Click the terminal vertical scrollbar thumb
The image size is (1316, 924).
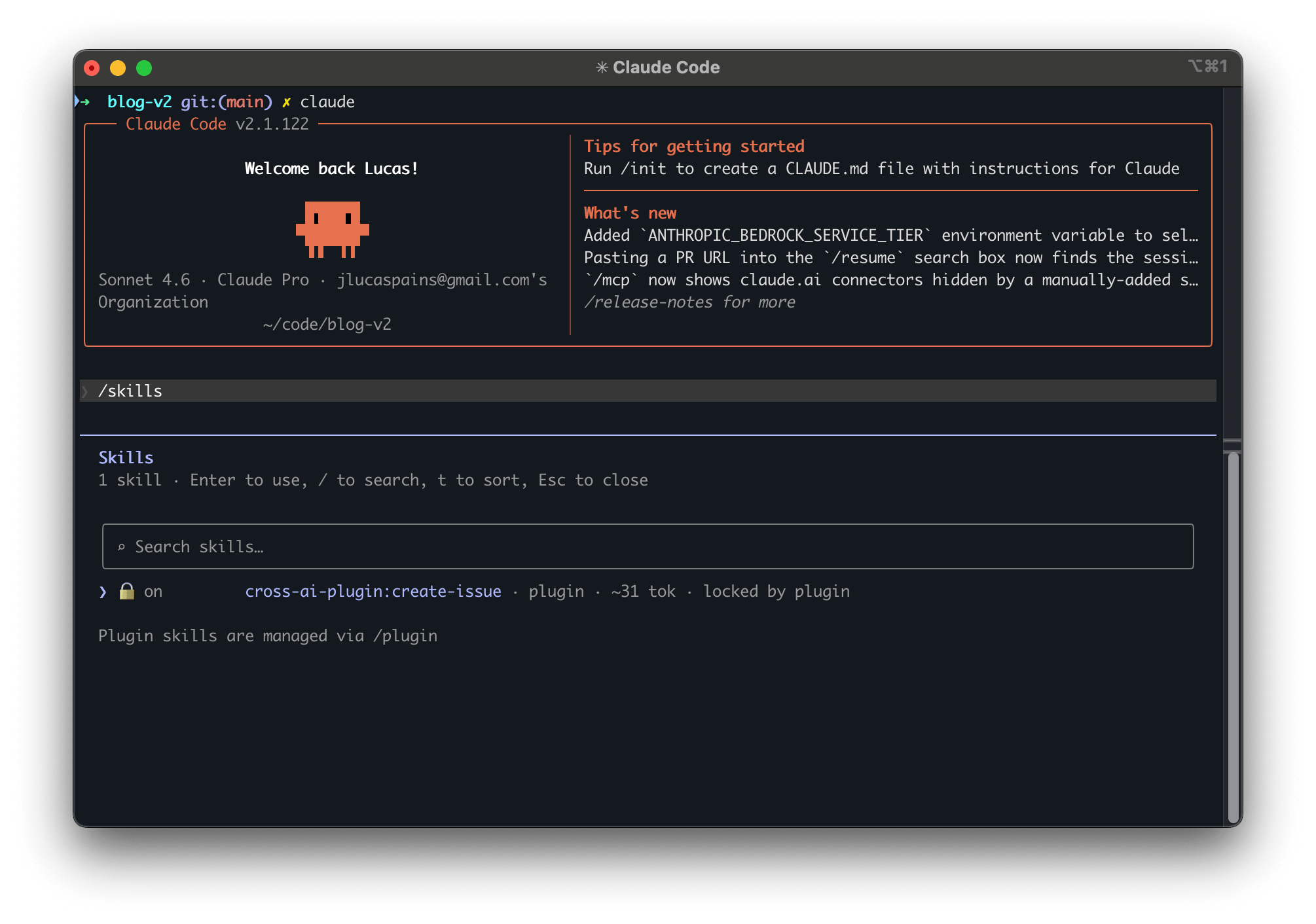(x=1233, y=638)
